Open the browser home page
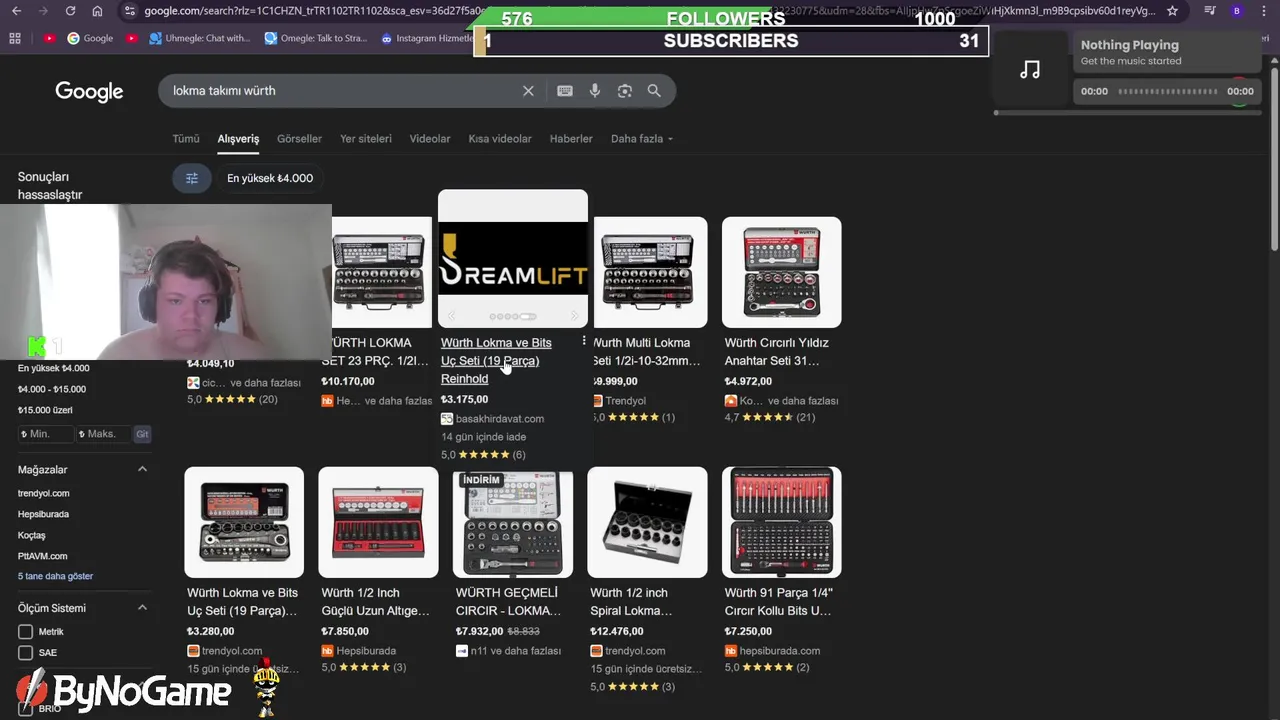 point(97,11)
